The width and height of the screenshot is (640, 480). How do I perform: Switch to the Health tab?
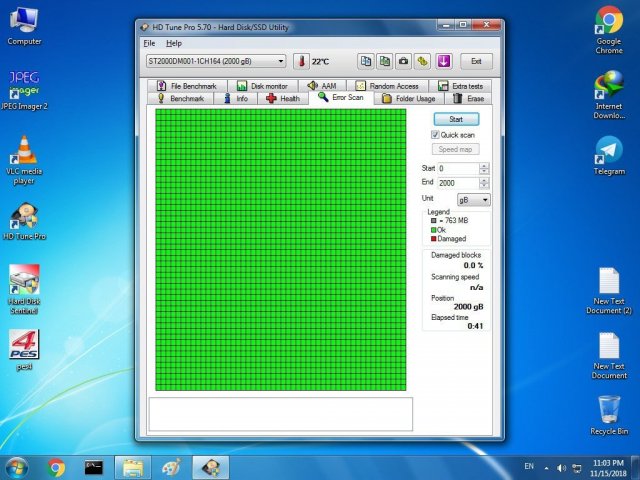283,99
